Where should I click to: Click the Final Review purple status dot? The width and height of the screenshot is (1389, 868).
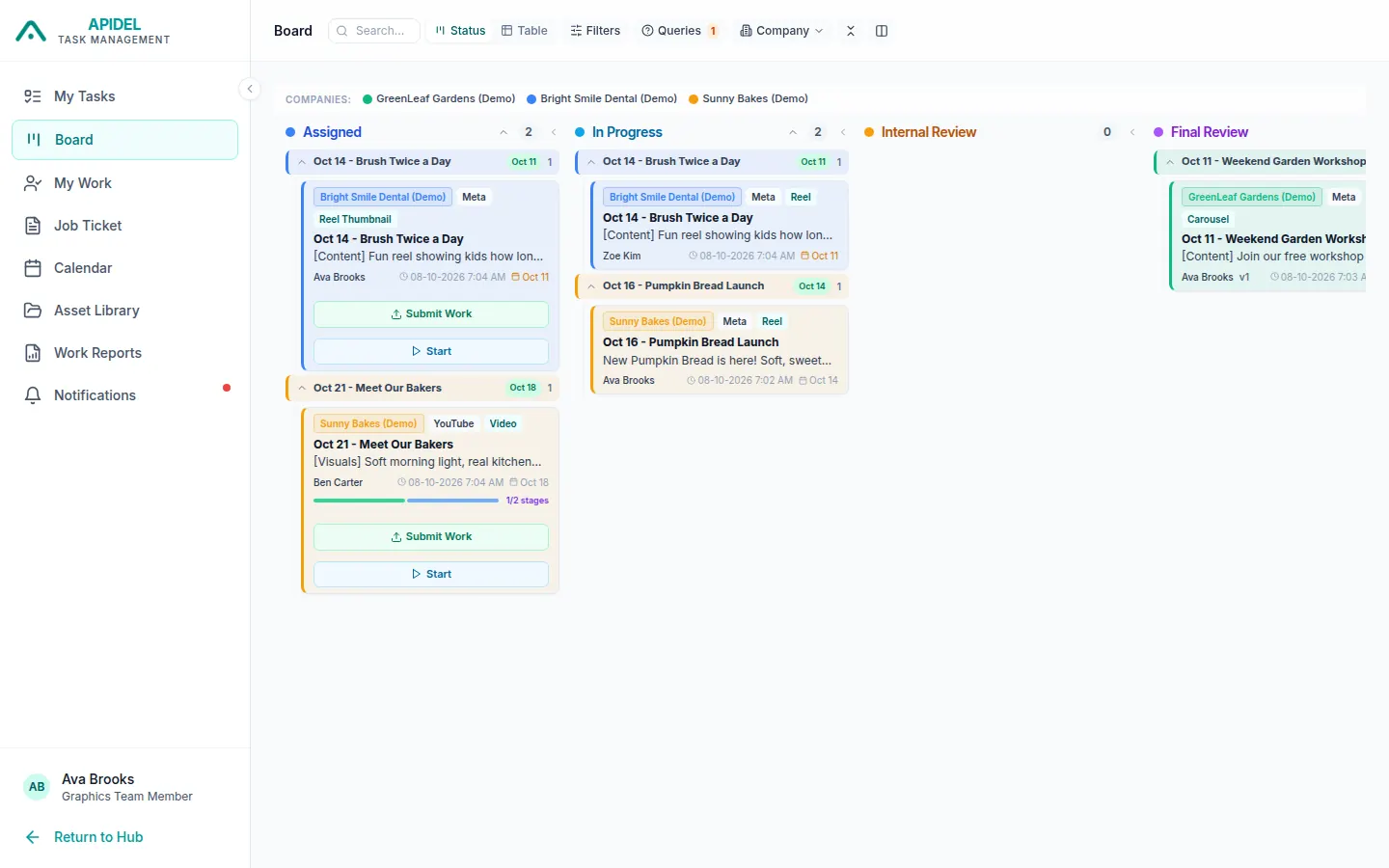pyautogui.click(x=1158, y=132)
